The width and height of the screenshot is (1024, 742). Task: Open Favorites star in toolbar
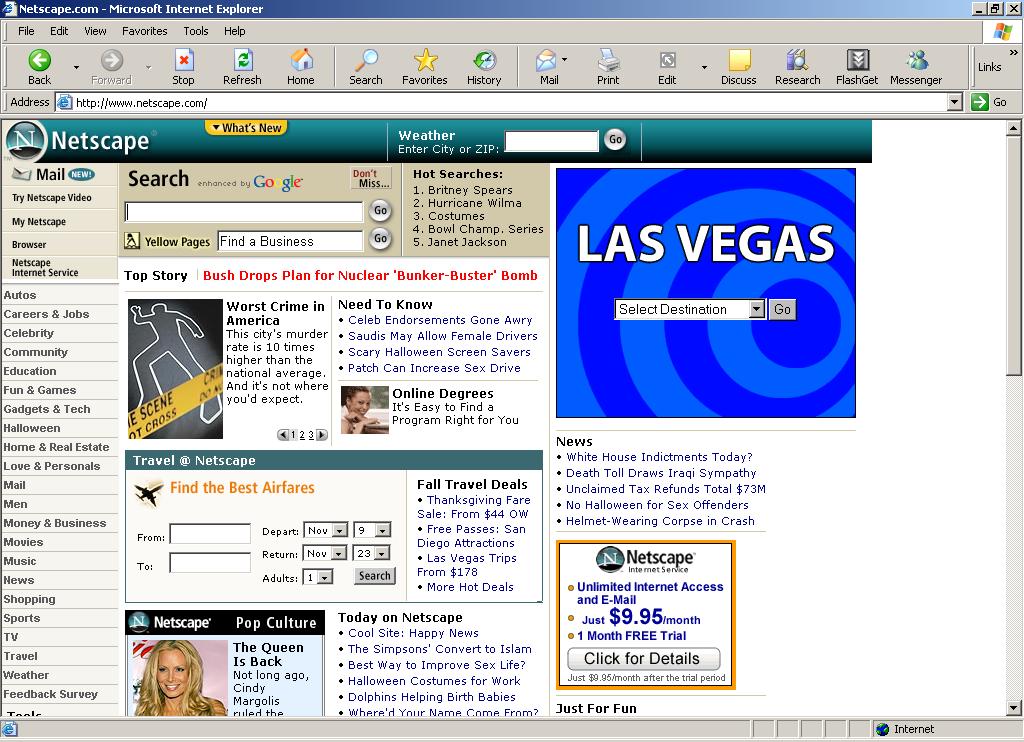[x=425, y=67]
